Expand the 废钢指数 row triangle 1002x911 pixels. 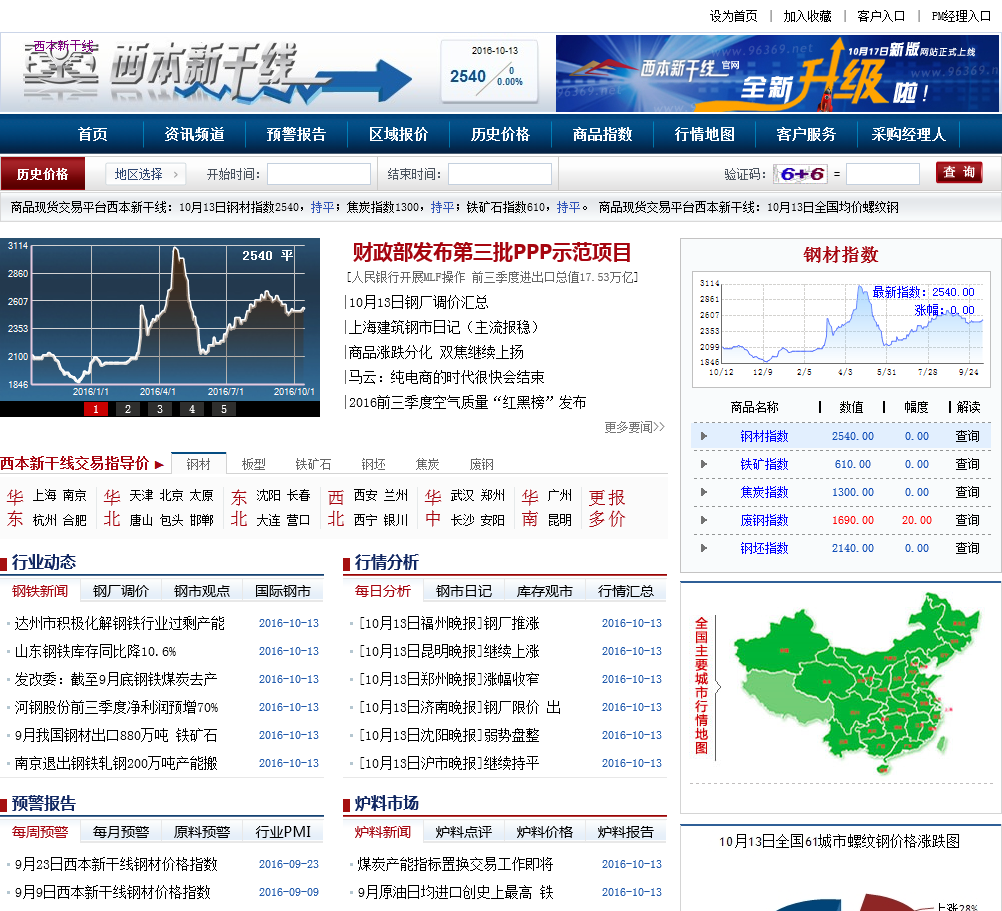(x=704, y=521)
